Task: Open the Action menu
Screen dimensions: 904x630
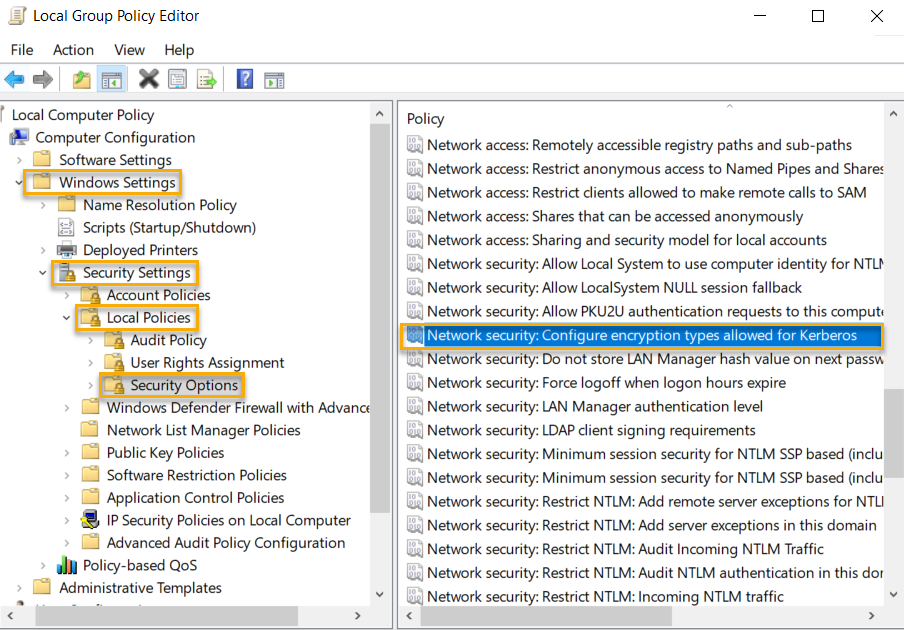Action: 73,49
